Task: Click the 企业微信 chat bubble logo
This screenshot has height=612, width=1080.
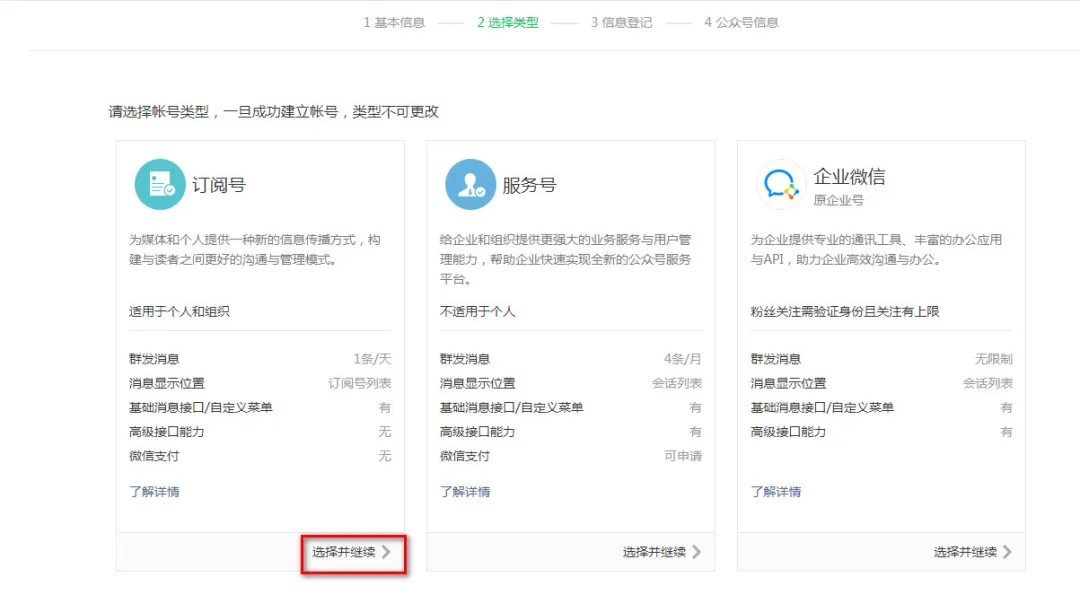Action: 780,185
